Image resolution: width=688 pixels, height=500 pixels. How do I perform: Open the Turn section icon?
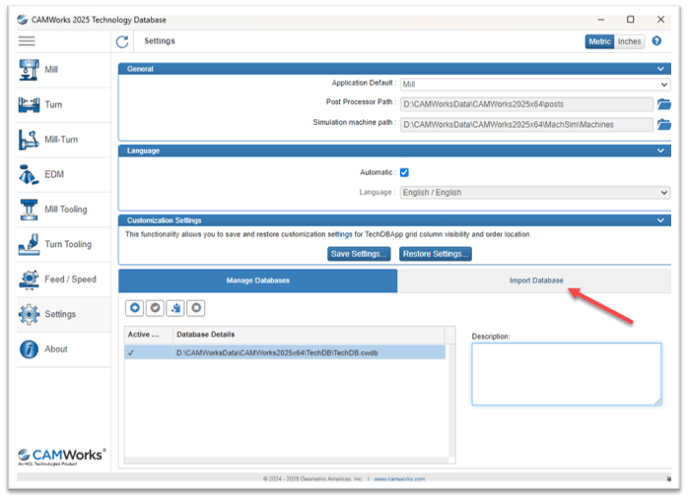point(29,105)
